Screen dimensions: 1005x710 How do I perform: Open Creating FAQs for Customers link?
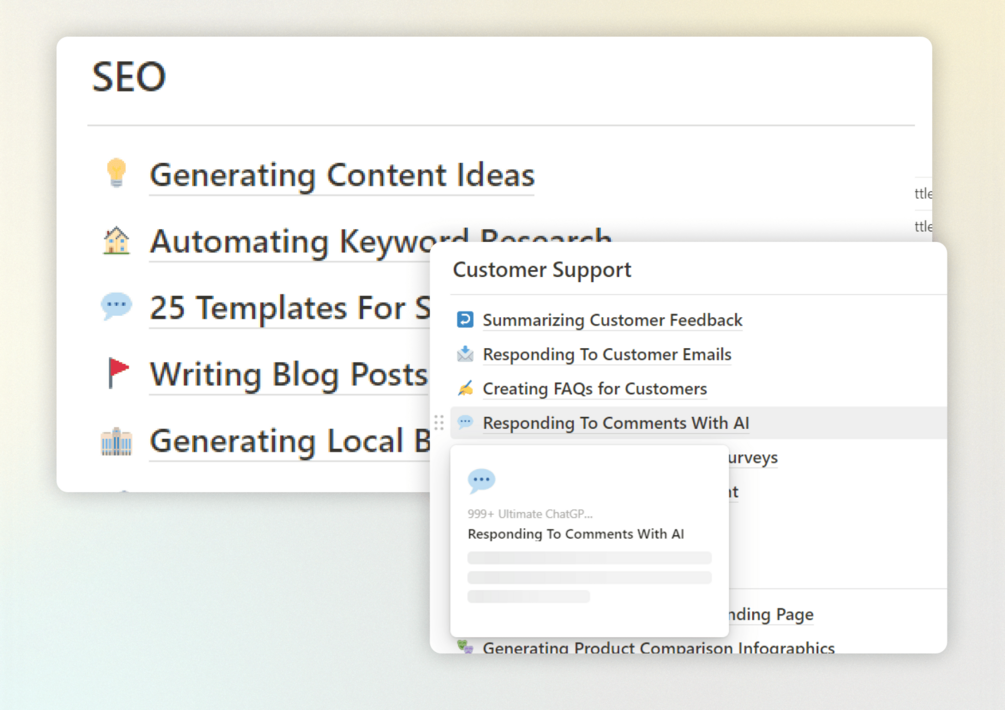595,388
